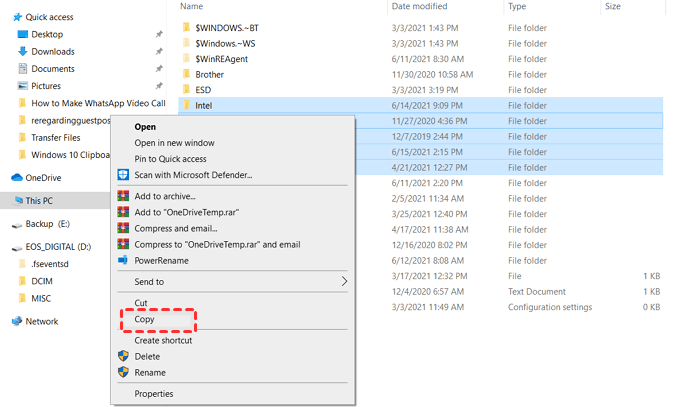Click the Downloads arrow icon in sidebar
Image resolution: width=674 pixels, height=407 pixels.
point(23,52)
